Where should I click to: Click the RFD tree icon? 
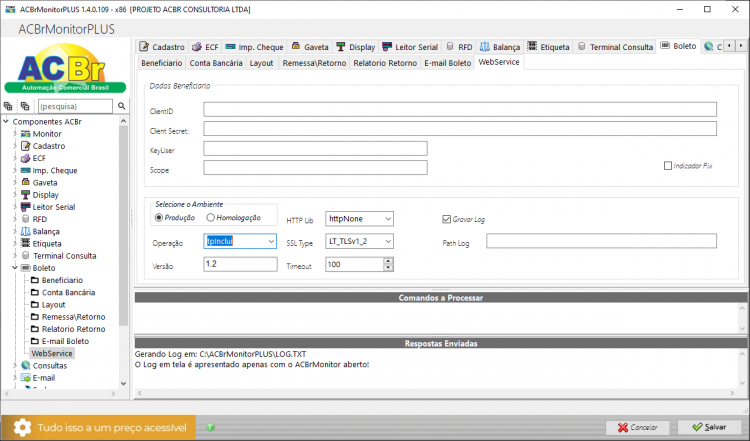(25, 219)
